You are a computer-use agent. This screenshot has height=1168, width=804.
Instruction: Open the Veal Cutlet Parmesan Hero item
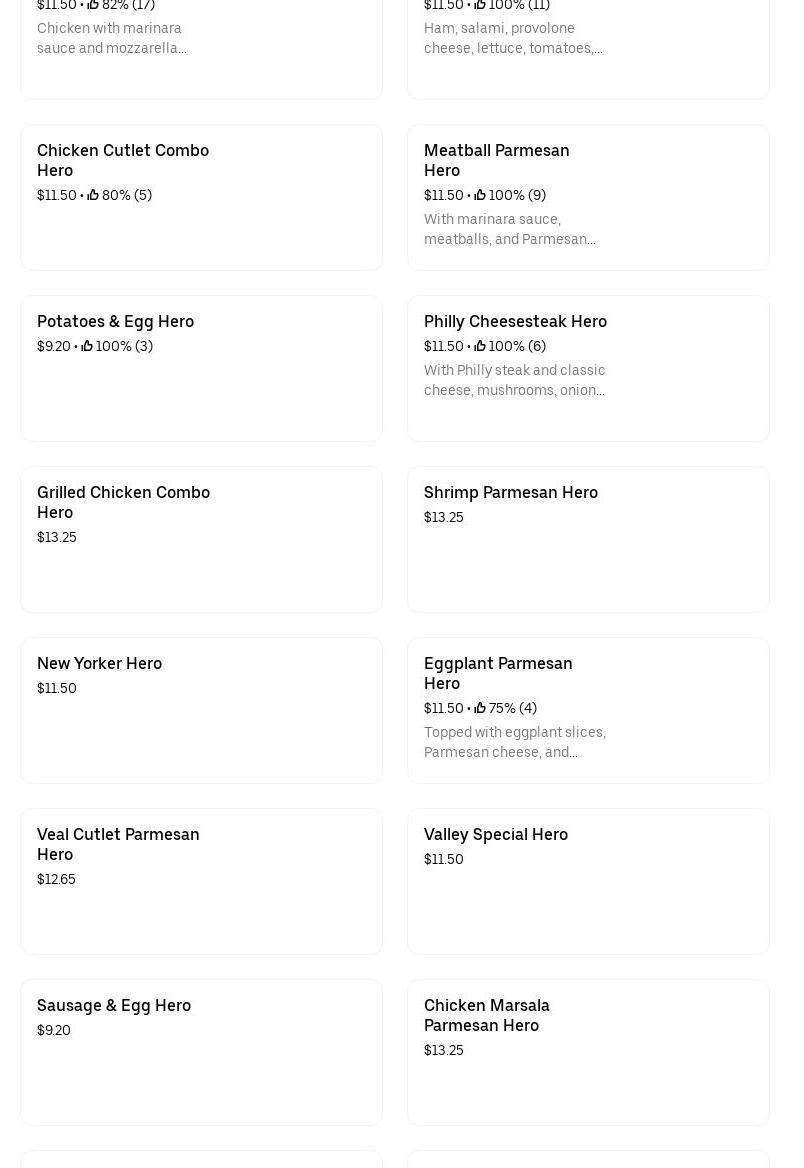[118, 844]
